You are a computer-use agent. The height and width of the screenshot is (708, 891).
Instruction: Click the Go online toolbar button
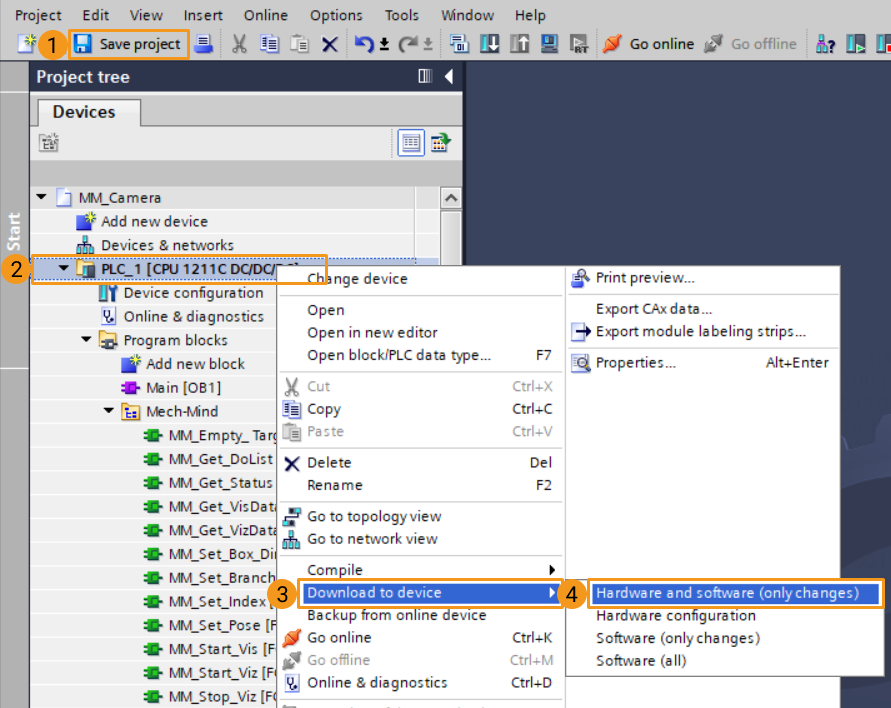[649, 44]
